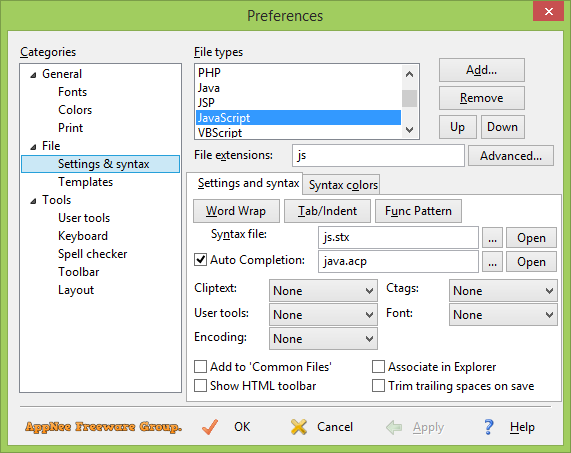
Task: Browse for syntax file with ellipsis button
Action: [492, 238]
